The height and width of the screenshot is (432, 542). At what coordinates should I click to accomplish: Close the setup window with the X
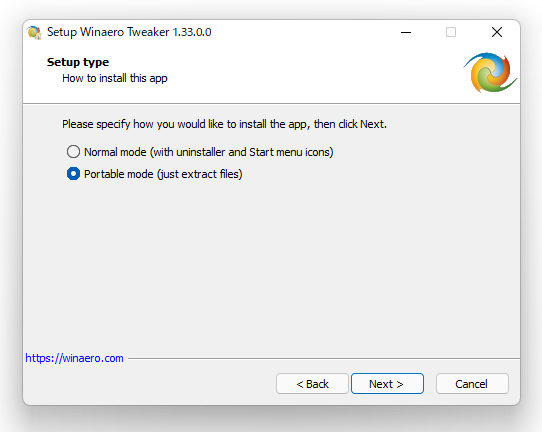click(x=497, y=32)
